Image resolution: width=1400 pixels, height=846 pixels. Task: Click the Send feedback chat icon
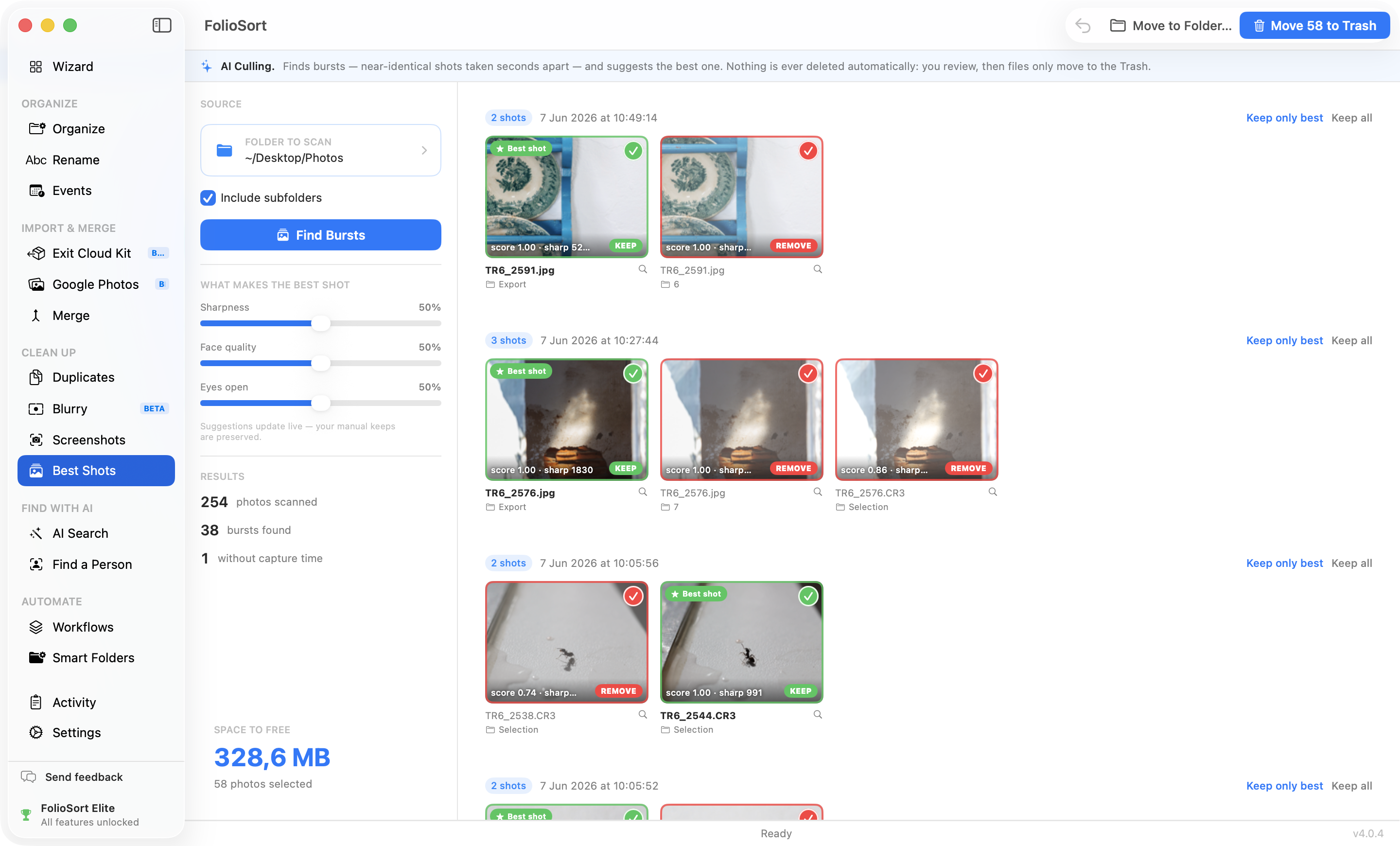click(x=28, y=776)
